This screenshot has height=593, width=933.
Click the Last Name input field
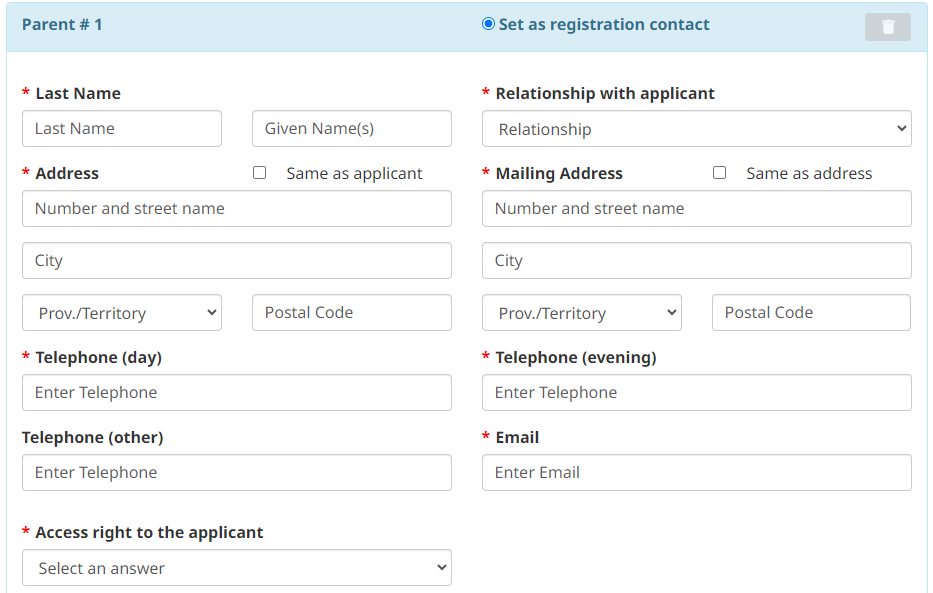click(x=122, y=129)
